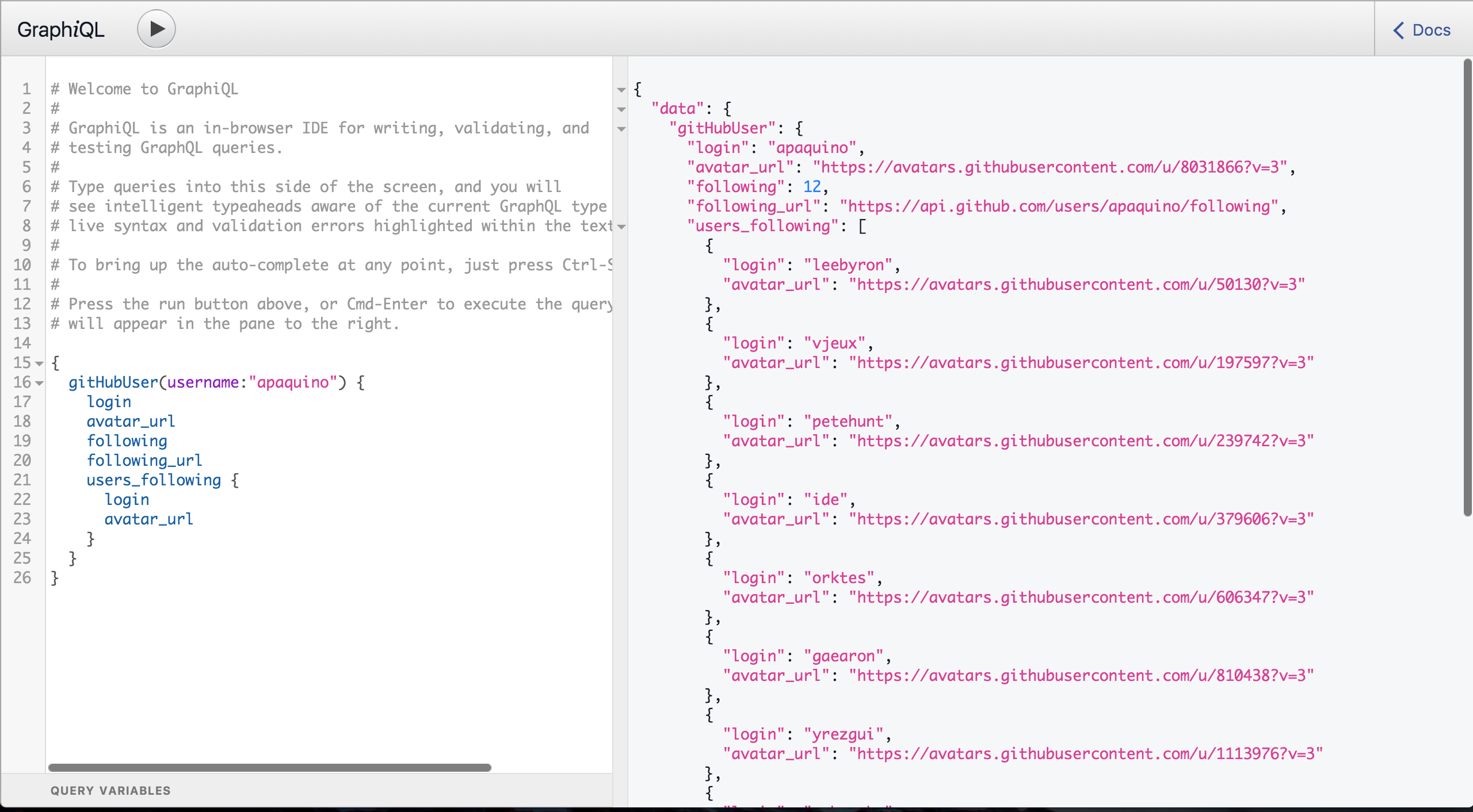Click the fold arrow next to line 8 text
Image resolution: width=1473 pixels, height=812 pixels.
click(x=621, y=227)
